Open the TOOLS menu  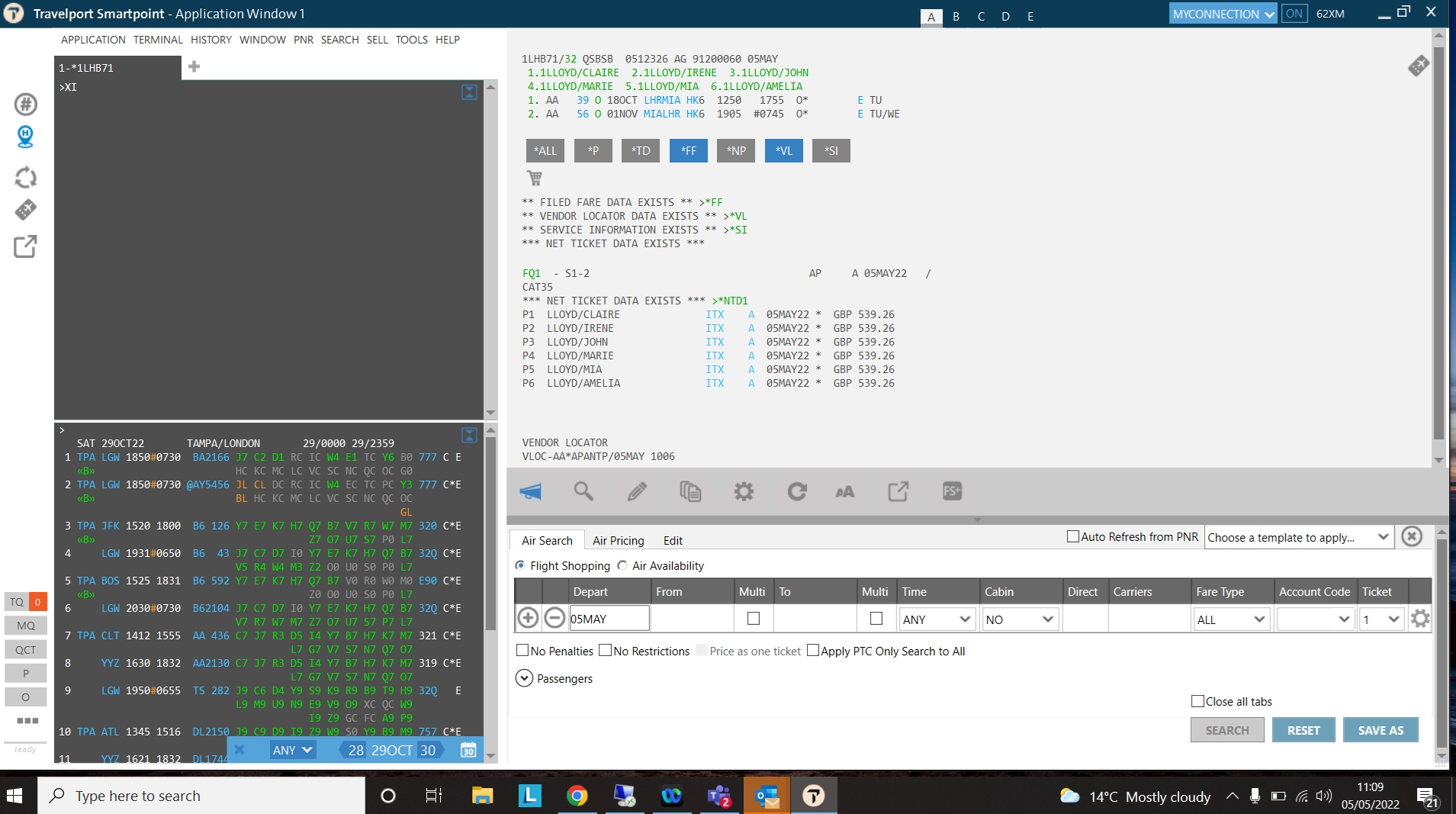(x=411, y=40)
